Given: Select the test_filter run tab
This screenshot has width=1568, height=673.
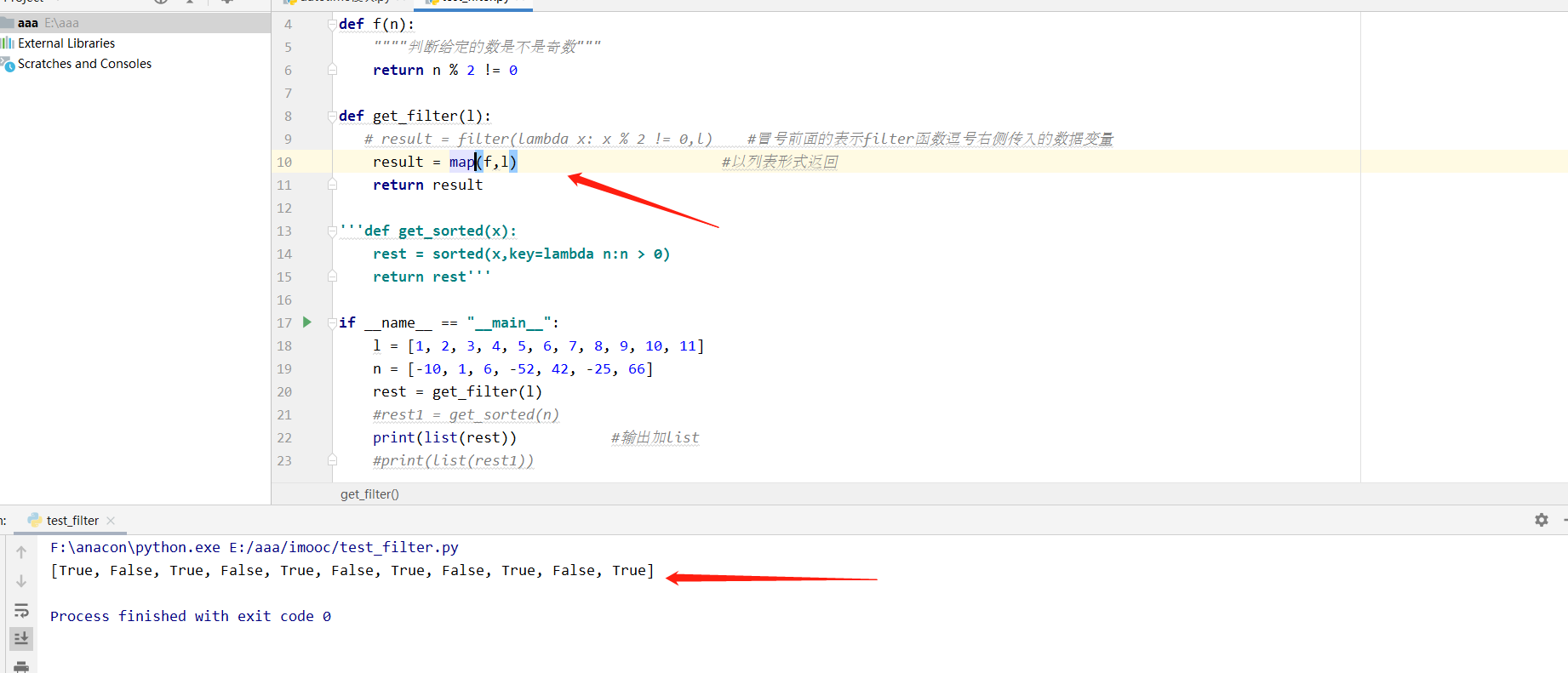Looking at the screenshot, I should click(x=72, y=521).
